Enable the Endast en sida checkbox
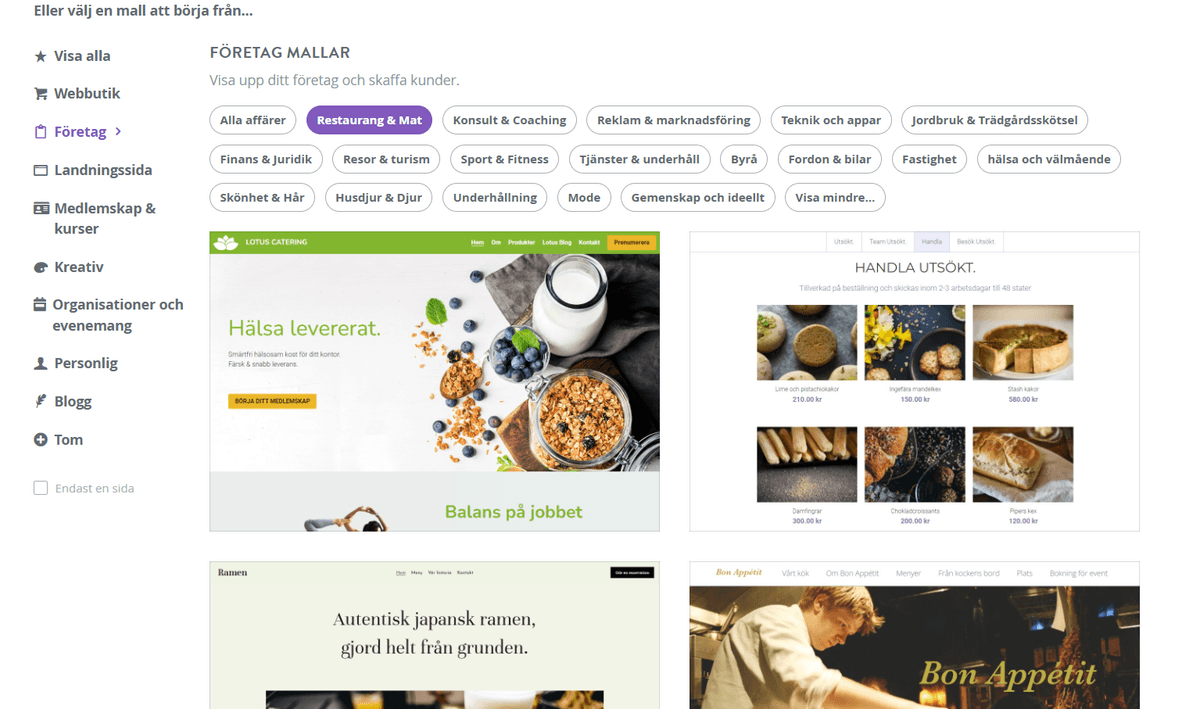This screenshot has height=709, width=1200. pos(41,489)
